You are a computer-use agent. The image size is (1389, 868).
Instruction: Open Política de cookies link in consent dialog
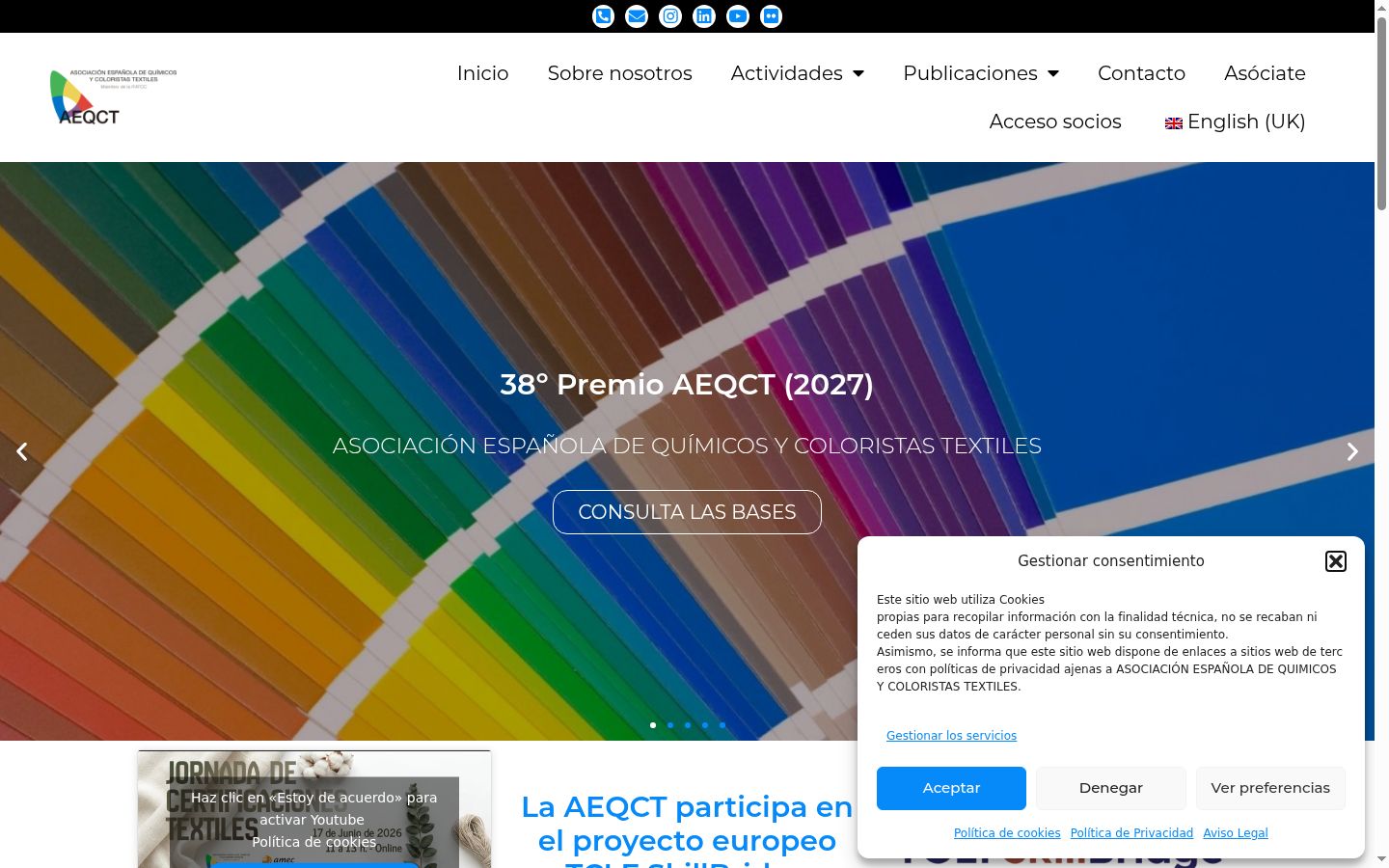[x=1007, y=833]
